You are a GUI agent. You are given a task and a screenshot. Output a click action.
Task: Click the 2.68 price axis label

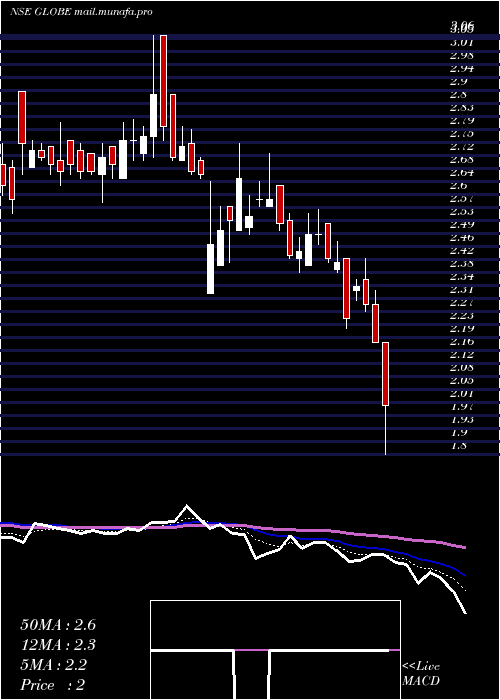(x=462, y=159)
